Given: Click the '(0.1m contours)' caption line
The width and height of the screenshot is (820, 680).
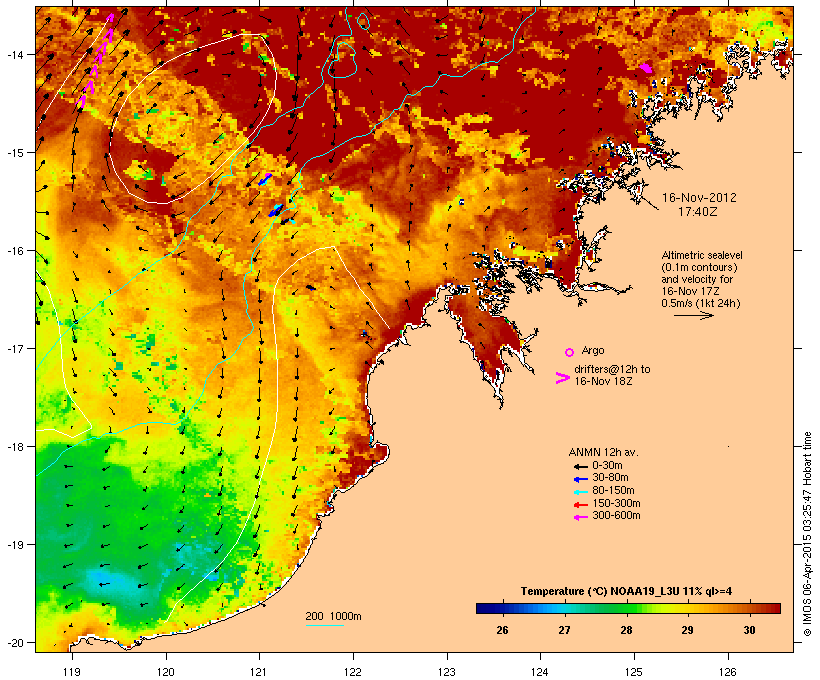Looking at the screenshot, I should [699, 268].
